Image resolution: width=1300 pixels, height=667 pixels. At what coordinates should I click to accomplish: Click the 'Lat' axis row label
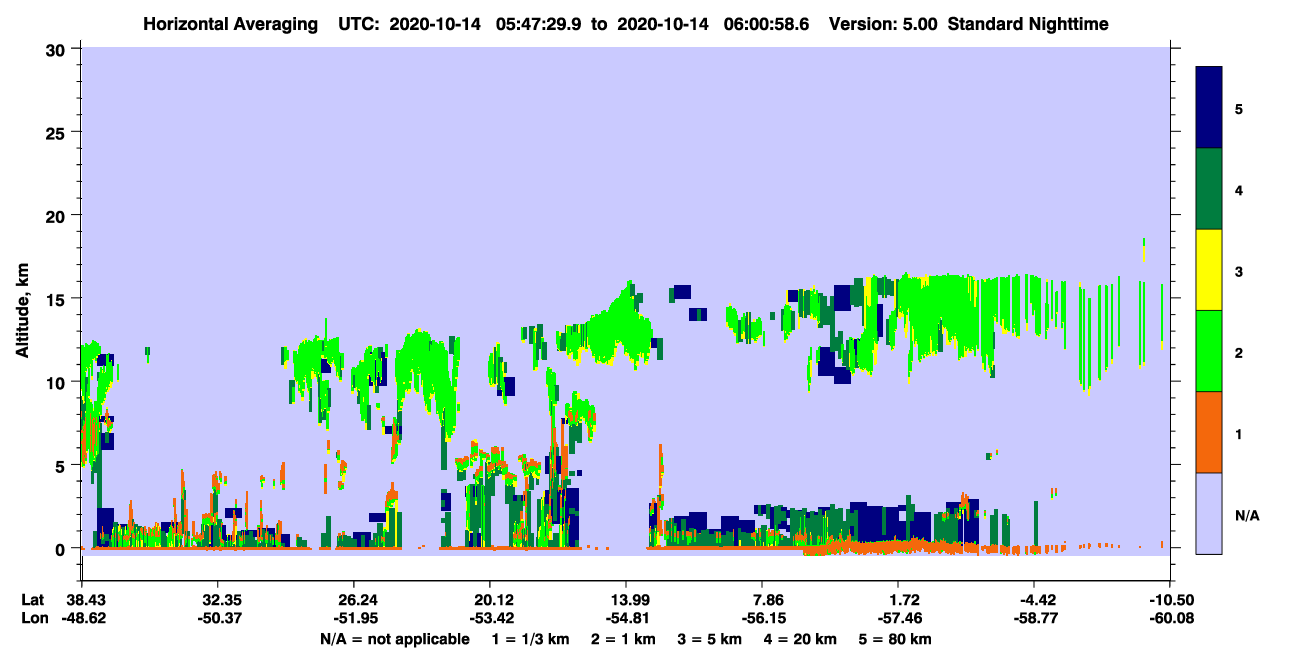[x=33, y=600]
